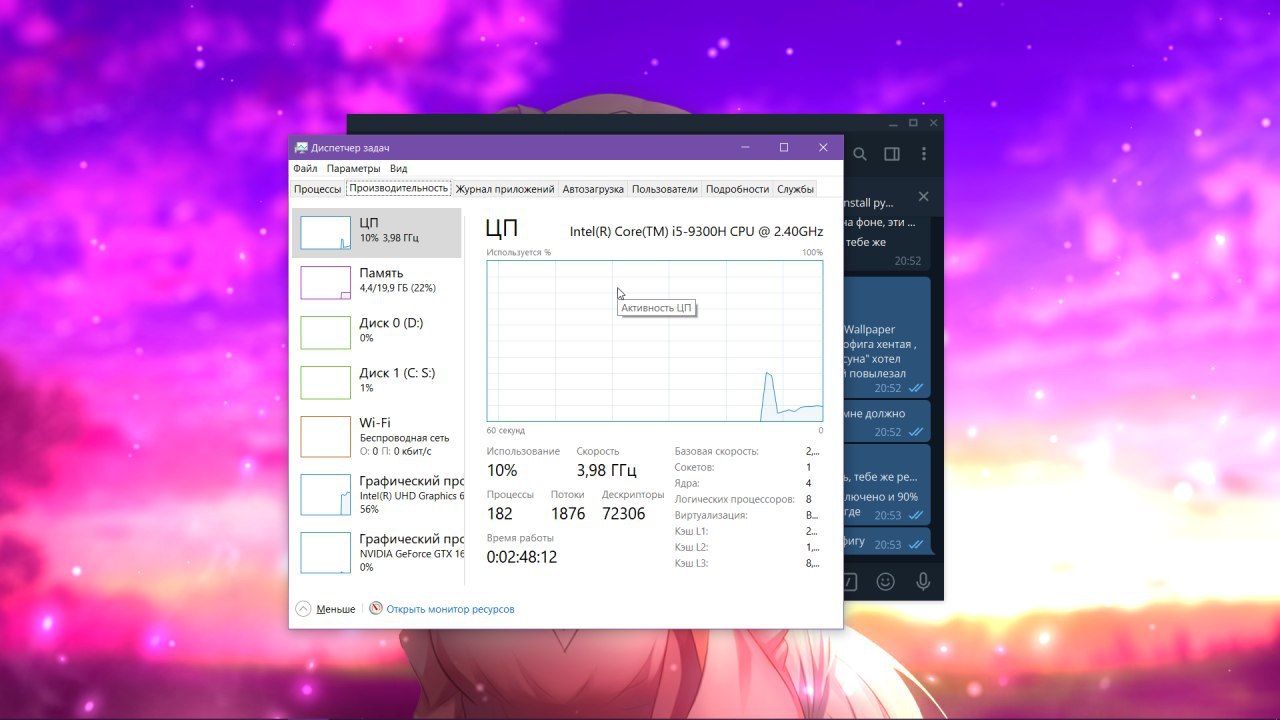This screenshot has width=1280, height=720.
Task: Select Диск 1 (C: S:) in sidebar
Action: pos(377,382)
